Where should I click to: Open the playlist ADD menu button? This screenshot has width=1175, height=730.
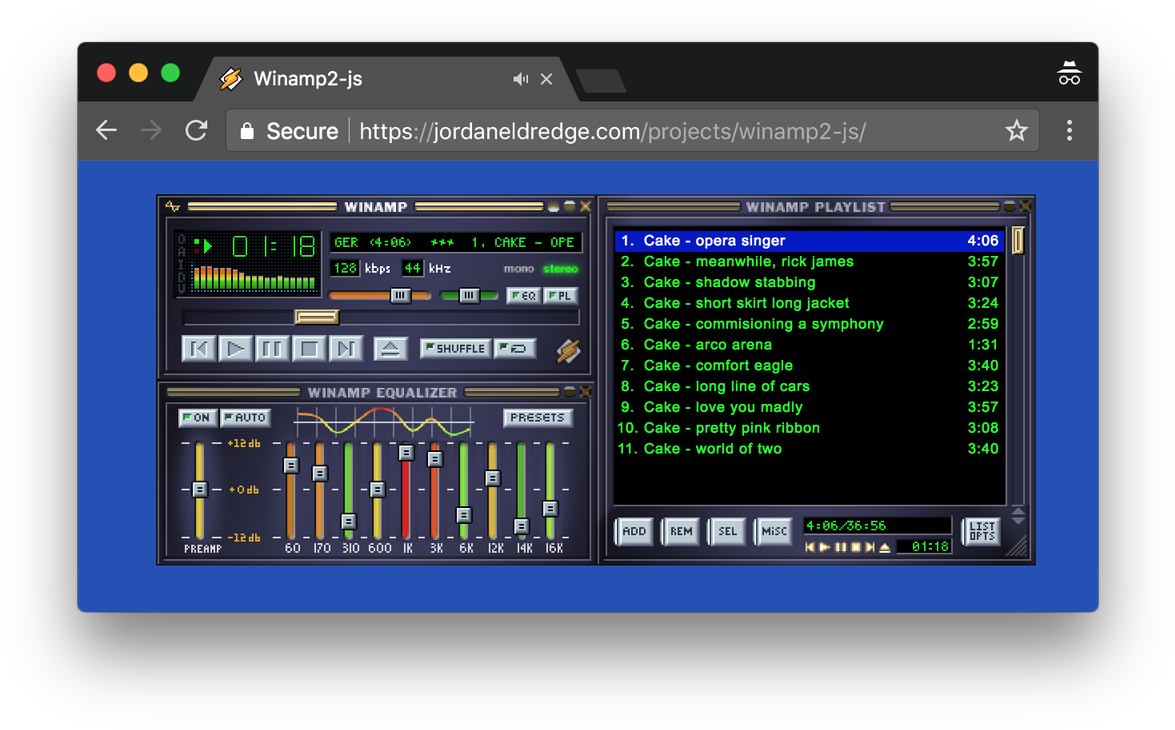tap(634, 531)
